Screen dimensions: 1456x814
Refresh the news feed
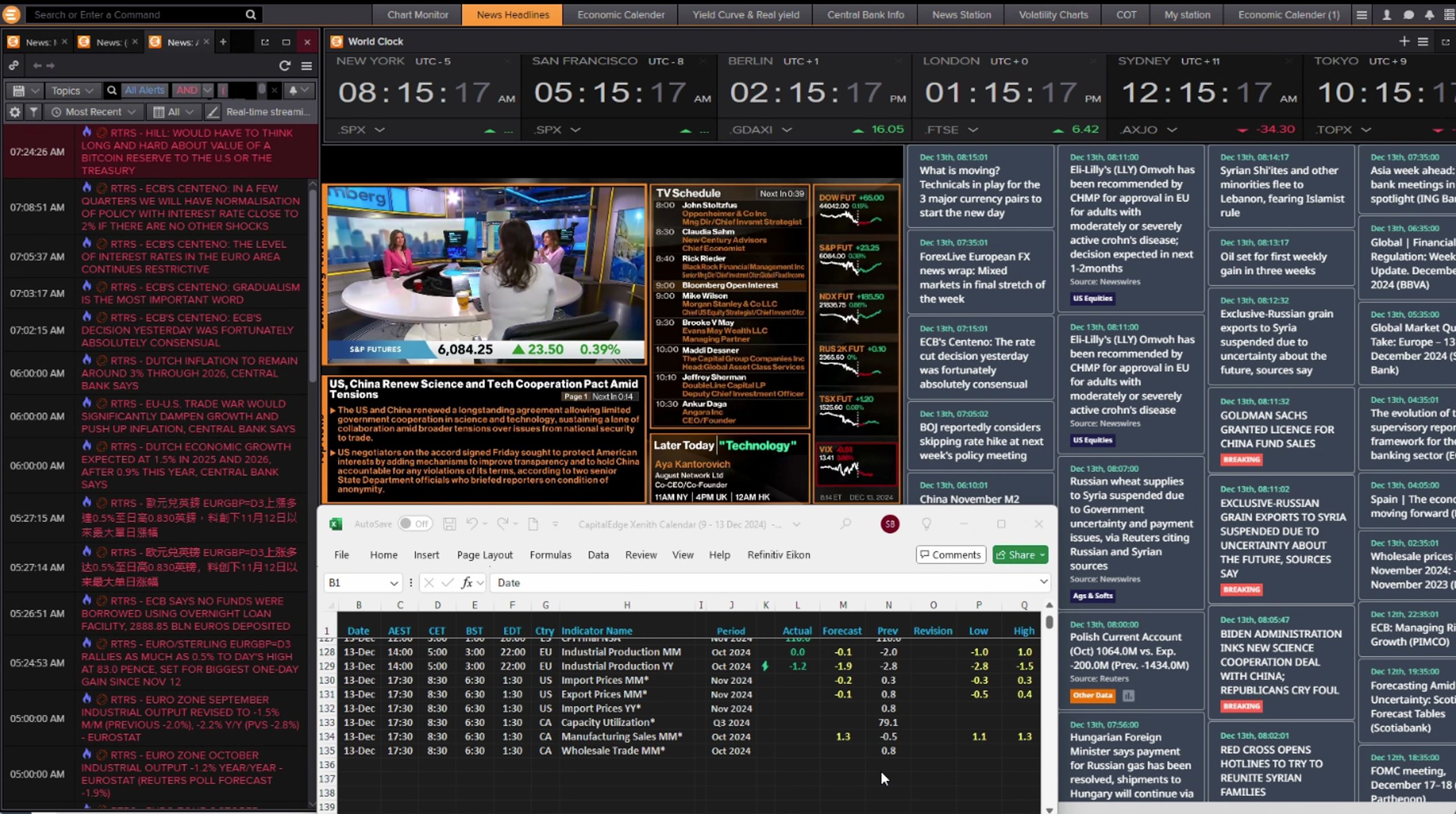(285, 65)
